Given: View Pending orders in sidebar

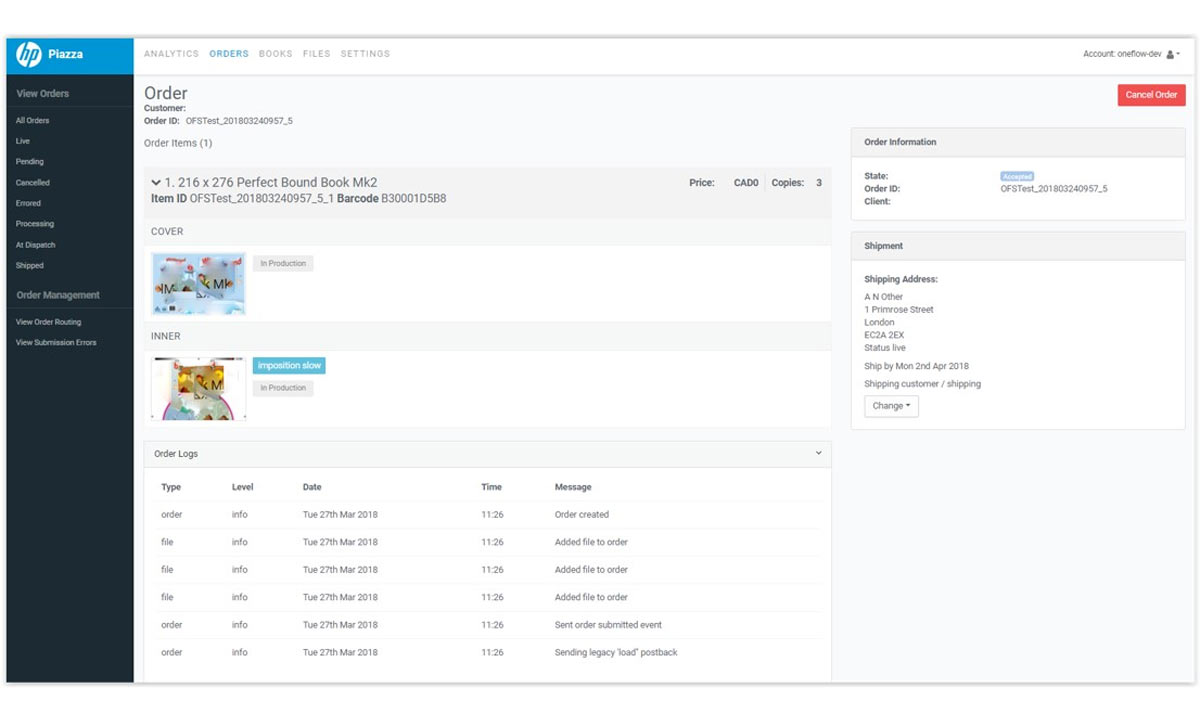Looking at the screenshot, I should click(x=30, y=162).
